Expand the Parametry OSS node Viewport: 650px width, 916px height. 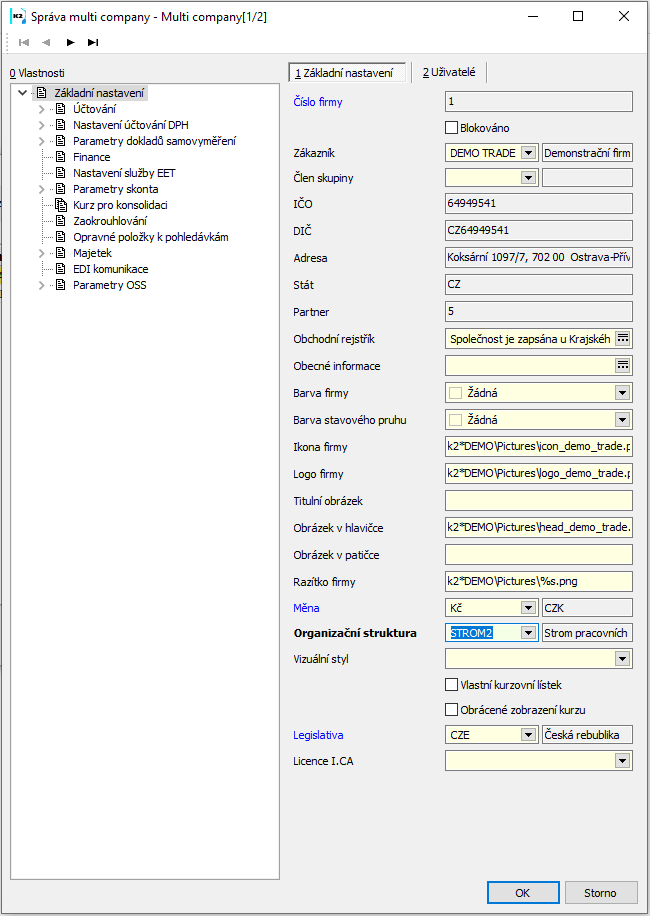coord(41,285)
